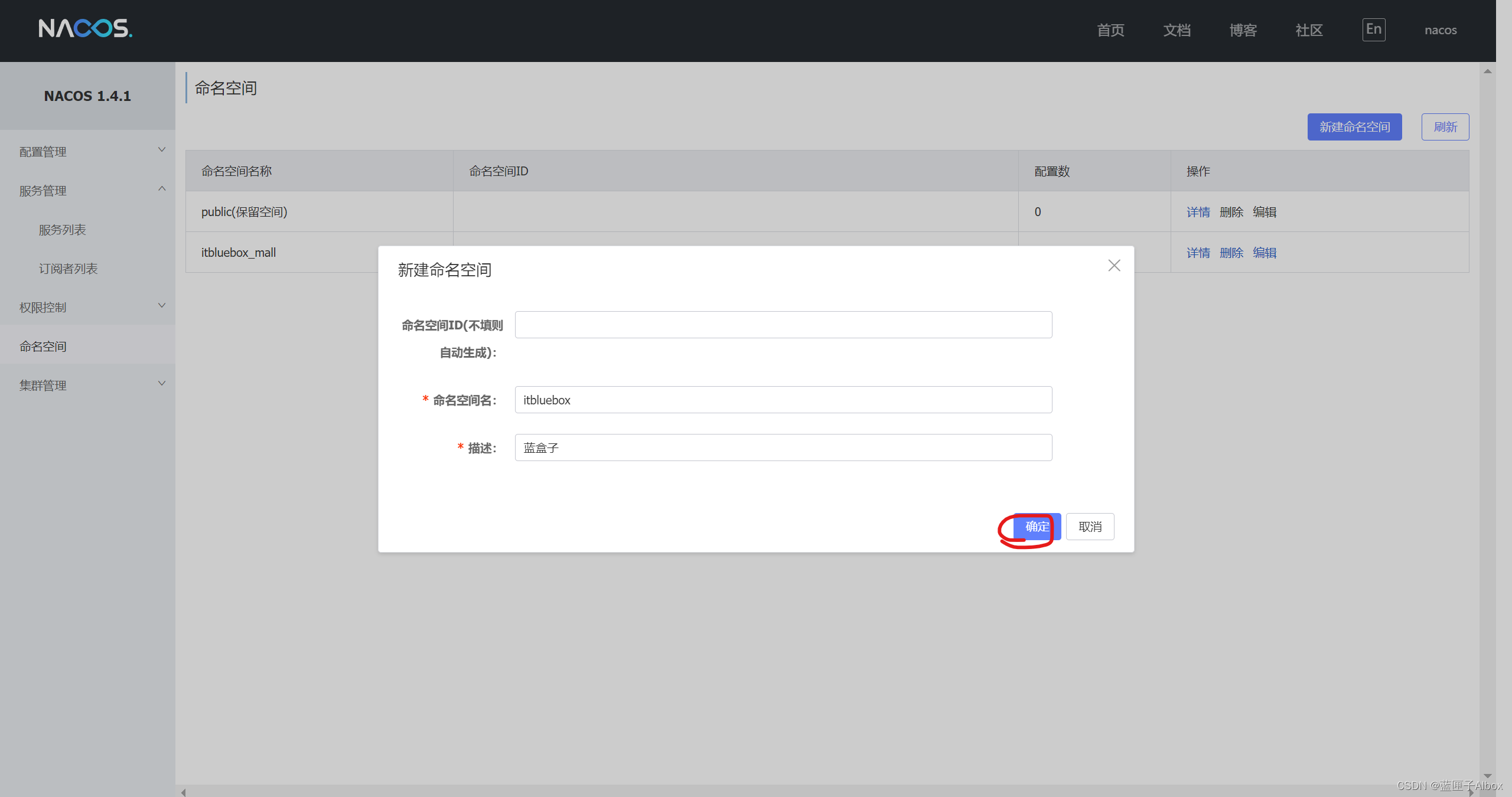Click the public(保留空间) table cell
The width and height of the screenshot is (1512, 797).
tap(320, 212)
